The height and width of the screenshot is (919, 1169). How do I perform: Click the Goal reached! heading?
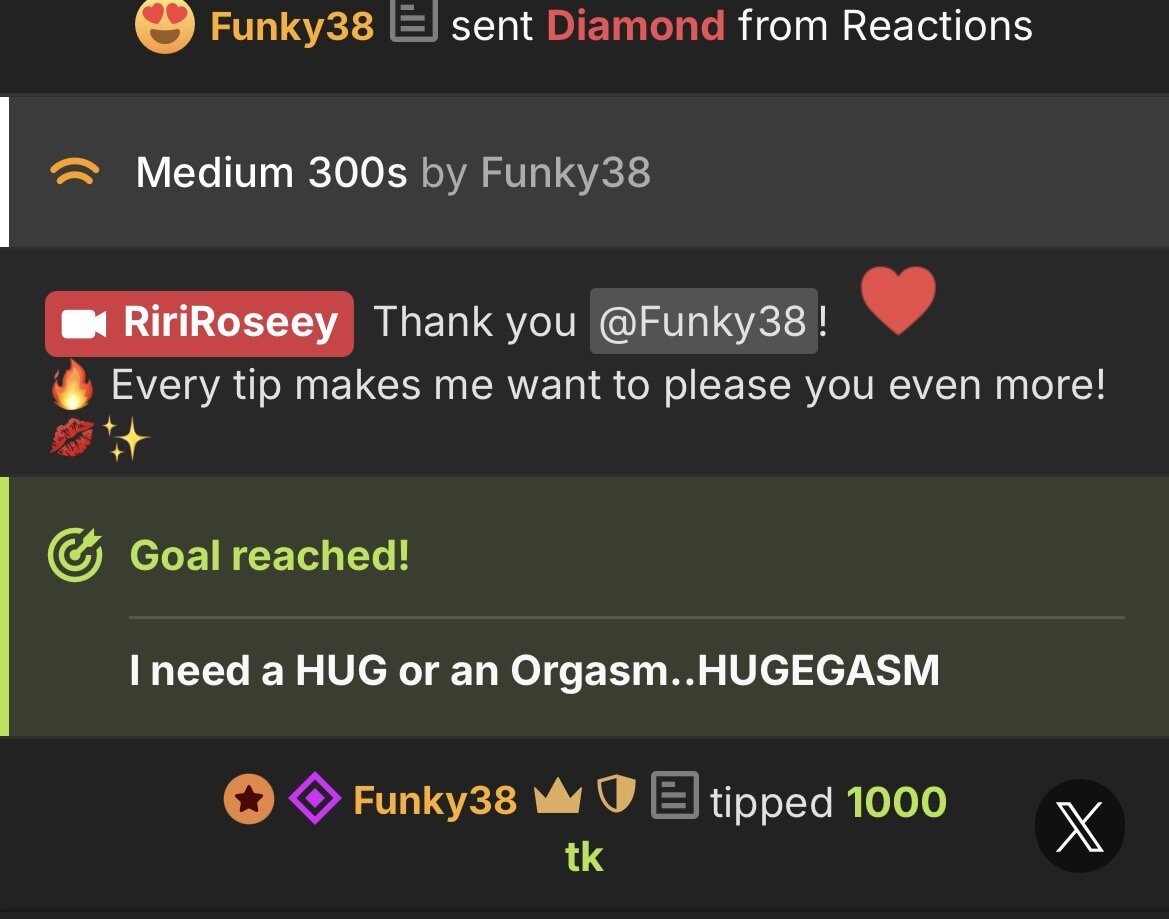coord(270,555)
